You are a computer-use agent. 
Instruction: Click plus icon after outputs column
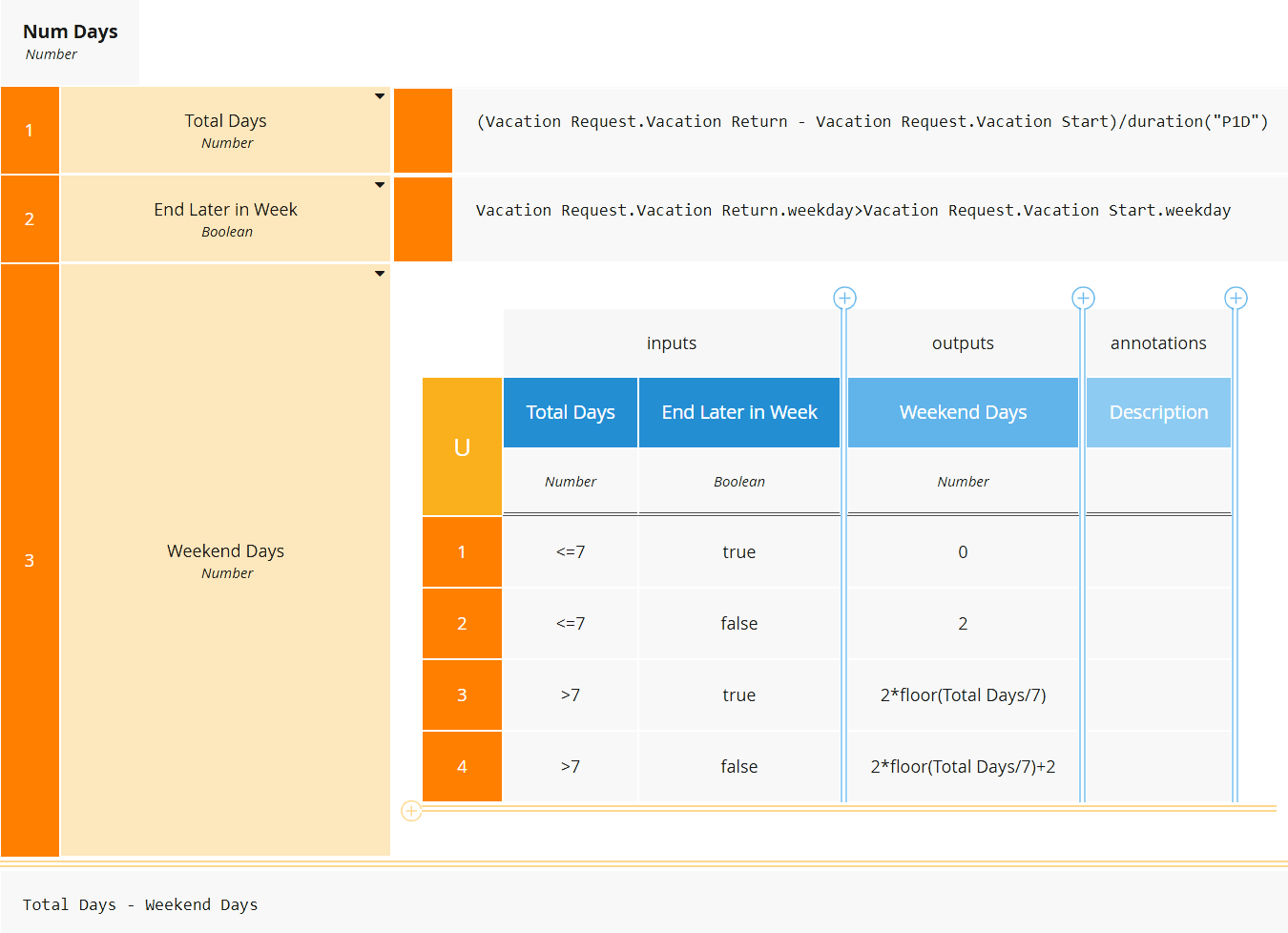click(1083, 299)
